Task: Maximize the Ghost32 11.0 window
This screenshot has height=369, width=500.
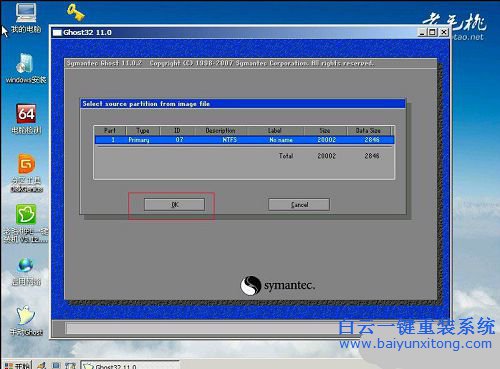Action: click(x=432, y=32)
